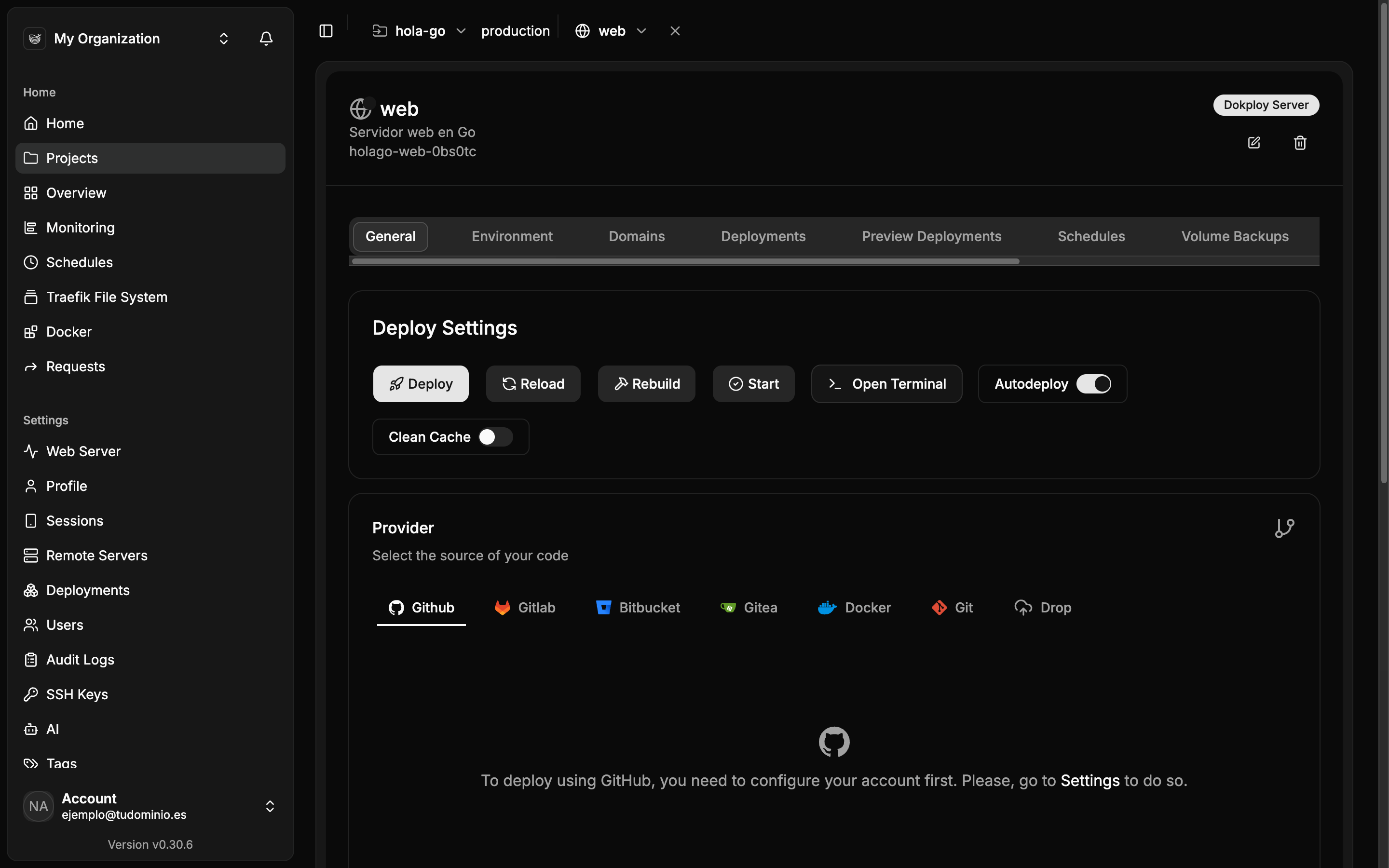Screen dimensions: 1389x868
Task: Open Profile settings
Action: [x=150, y=486]
